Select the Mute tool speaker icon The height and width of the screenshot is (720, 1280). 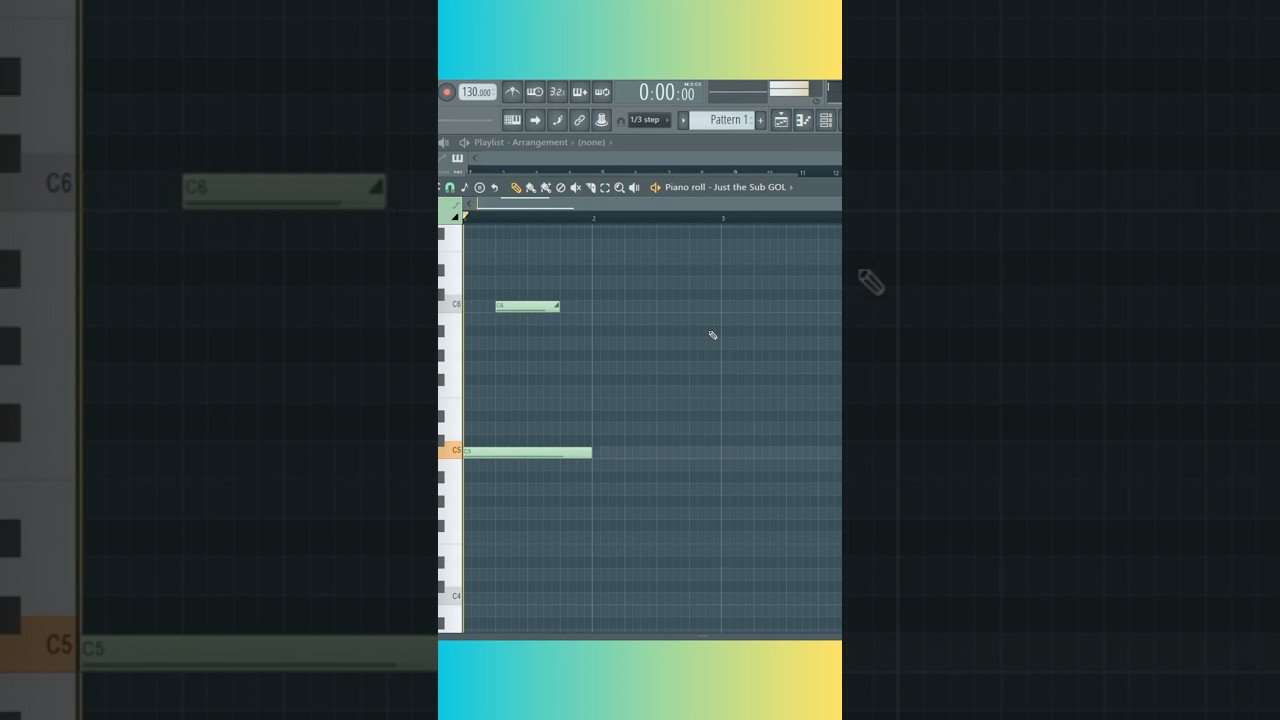click(x=575, y=187)
